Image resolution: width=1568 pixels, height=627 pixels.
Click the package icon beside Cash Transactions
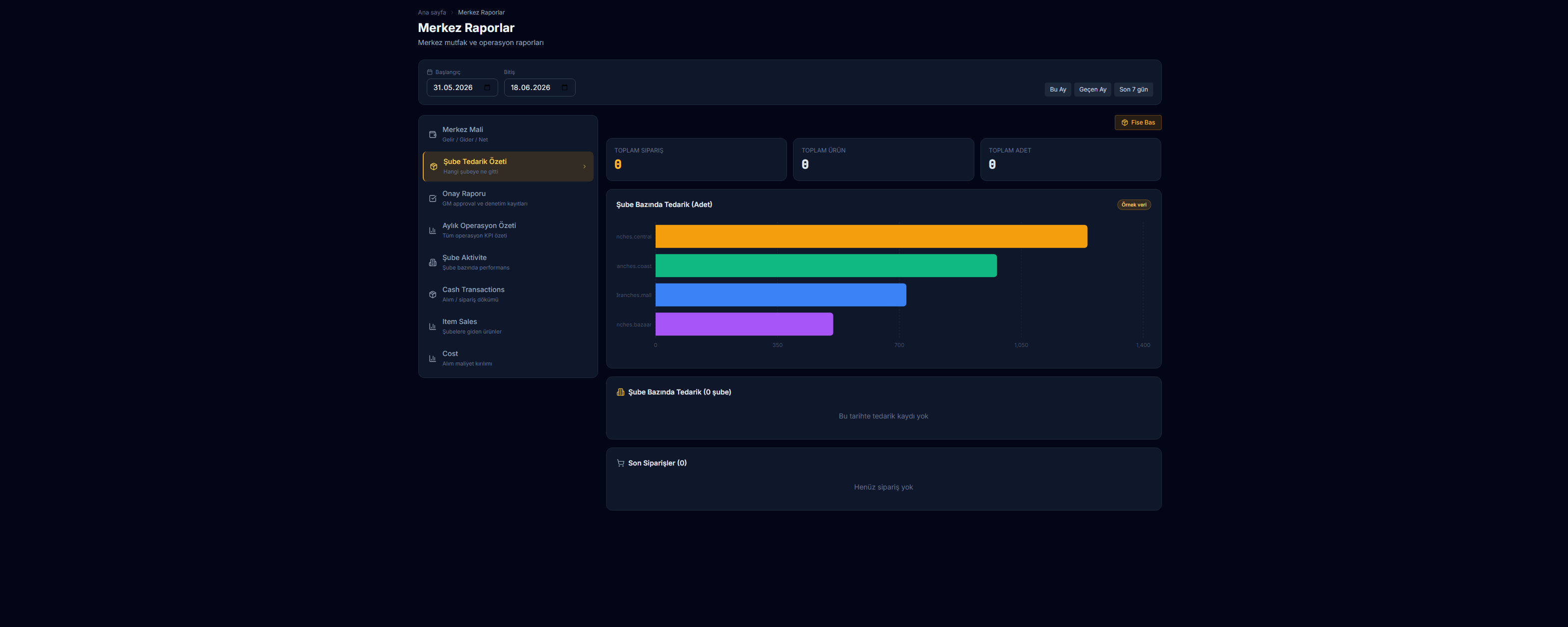coord(432,294)
